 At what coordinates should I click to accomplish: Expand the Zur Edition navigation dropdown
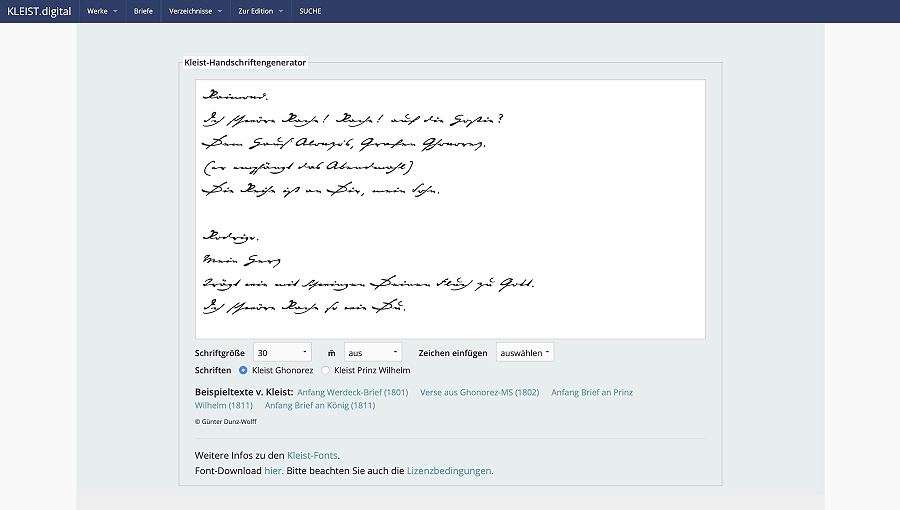(261, 11)
